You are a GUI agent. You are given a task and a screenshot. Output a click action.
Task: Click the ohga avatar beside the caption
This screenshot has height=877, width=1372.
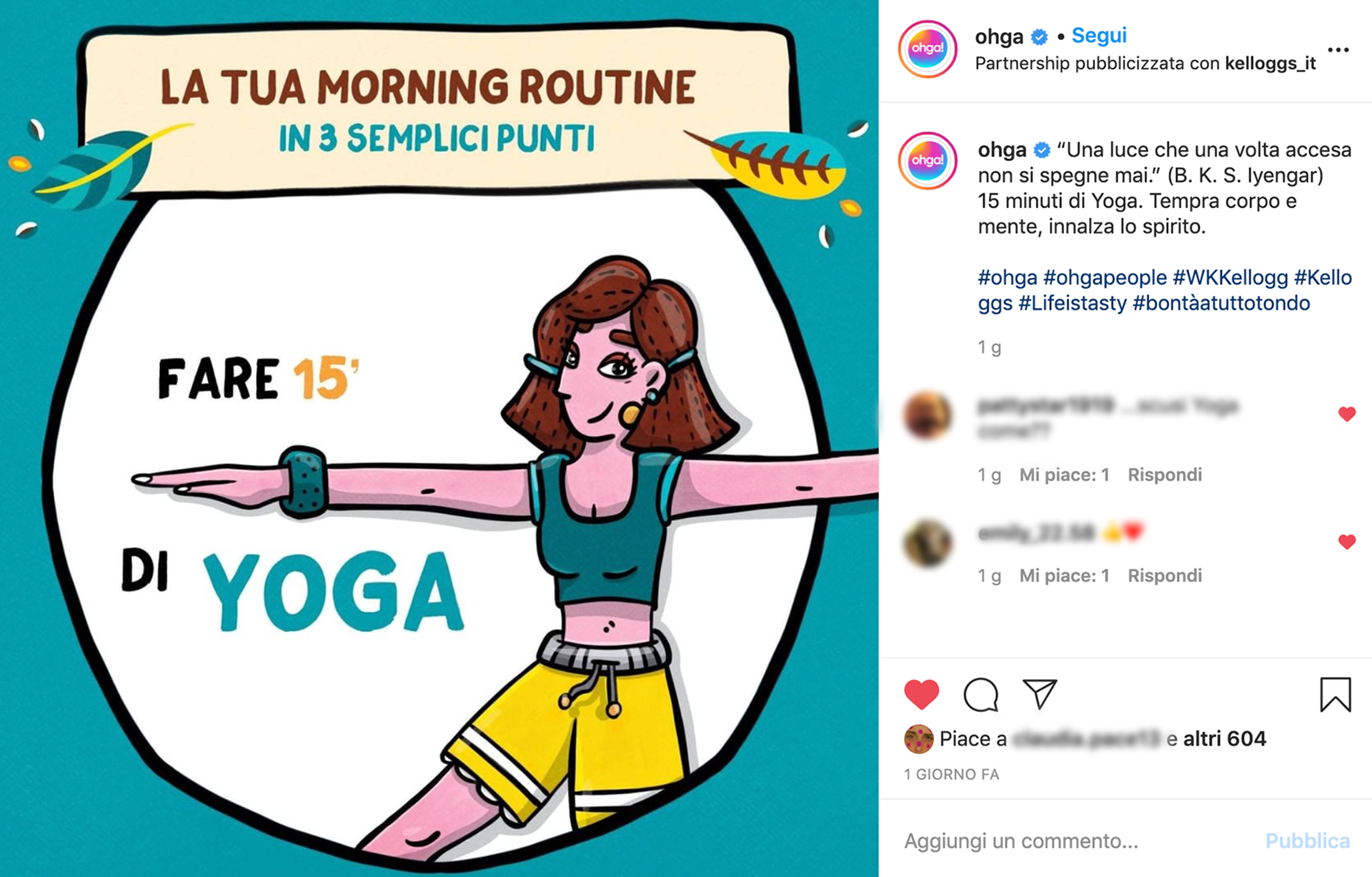pos(928,160)
